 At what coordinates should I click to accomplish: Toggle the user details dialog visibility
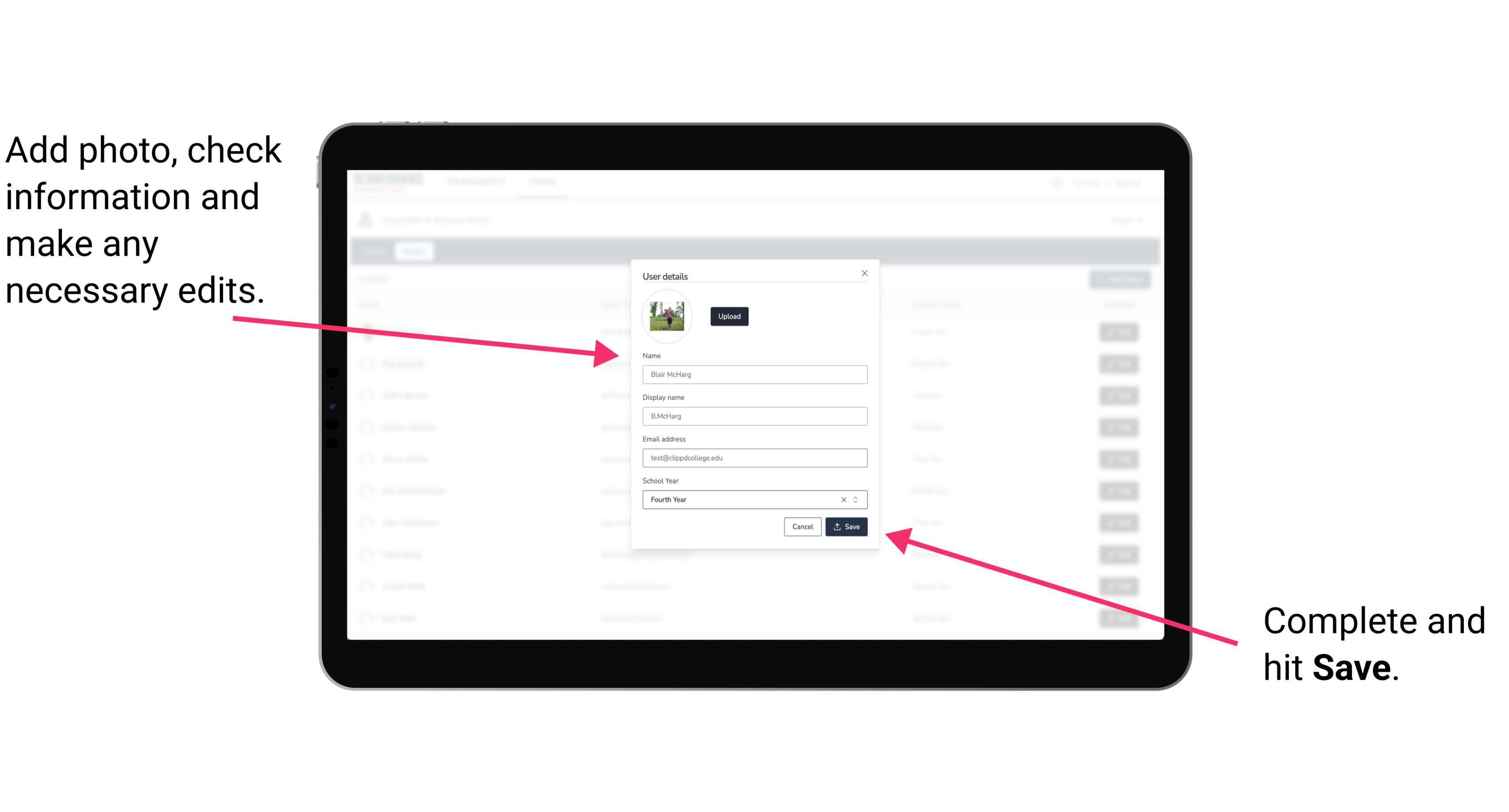(864, 273)
